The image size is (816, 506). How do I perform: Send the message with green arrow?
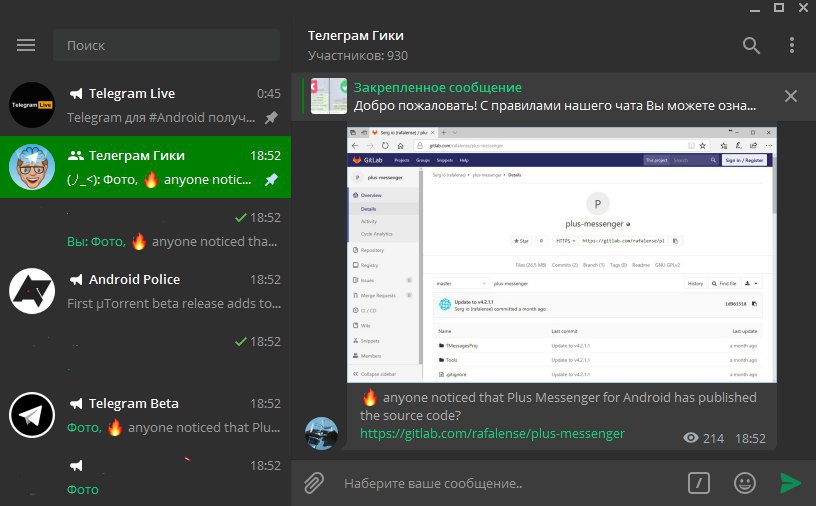[790, 483]
